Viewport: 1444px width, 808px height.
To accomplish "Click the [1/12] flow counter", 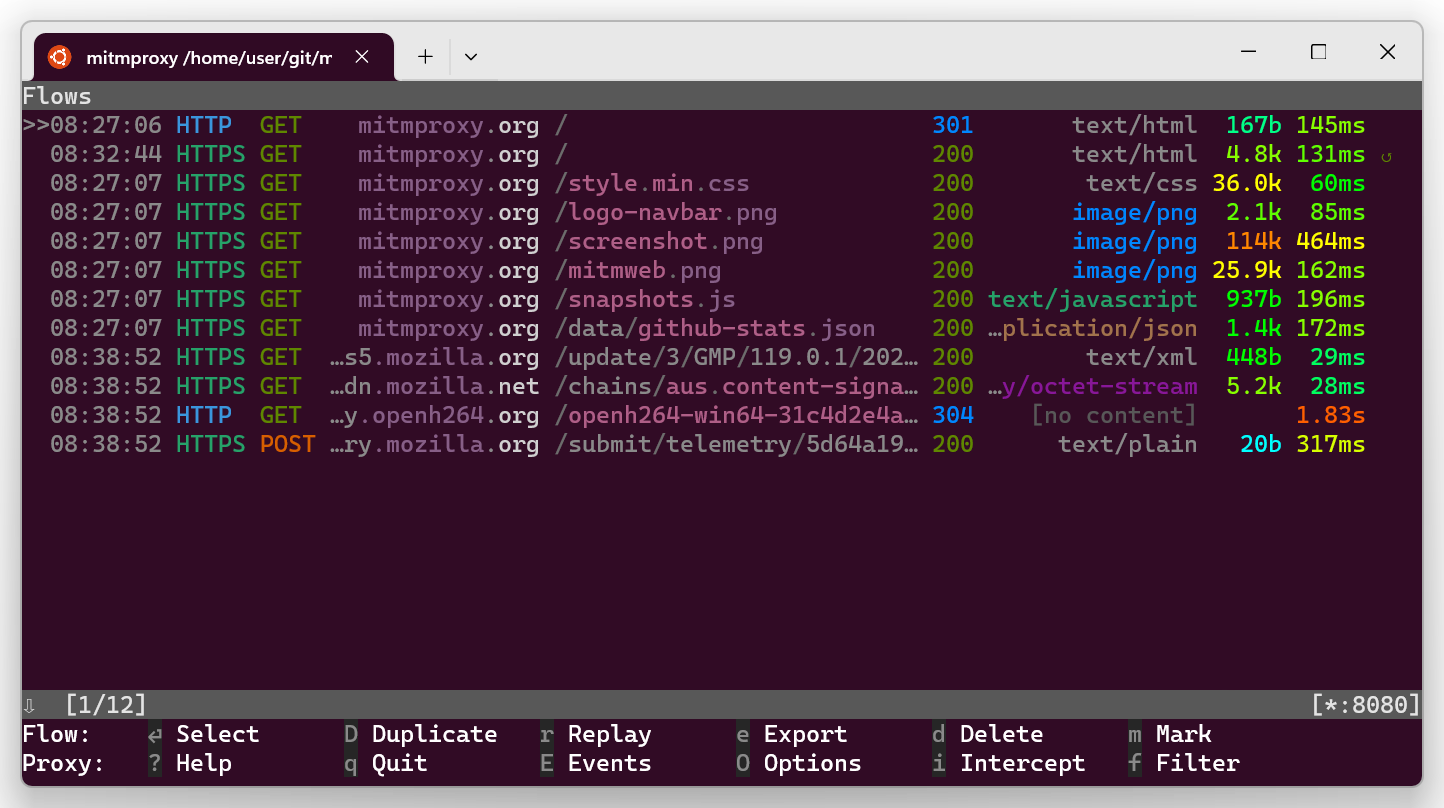I will (x=106, y=705).
